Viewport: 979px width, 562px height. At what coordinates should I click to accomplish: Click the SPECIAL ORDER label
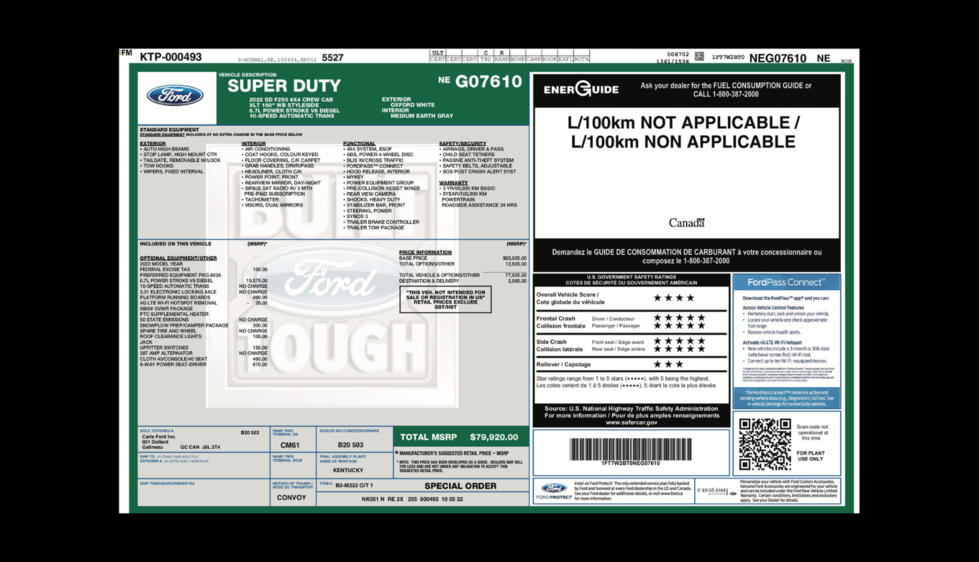pos(461,486)
